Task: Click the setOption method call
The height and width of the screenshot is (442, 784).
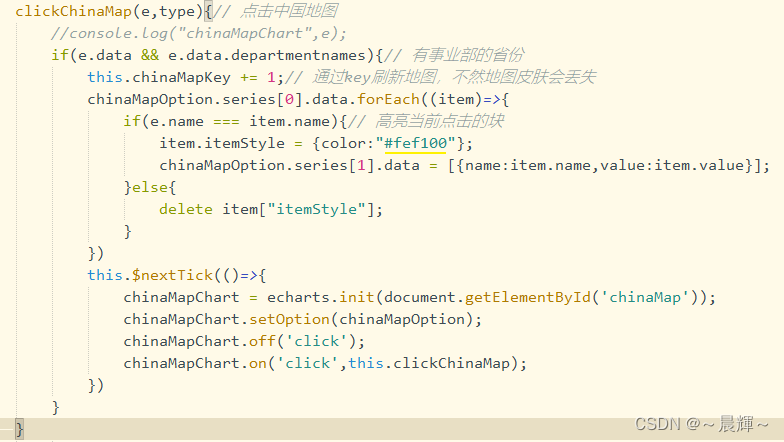Action: (x=290, y=319)
